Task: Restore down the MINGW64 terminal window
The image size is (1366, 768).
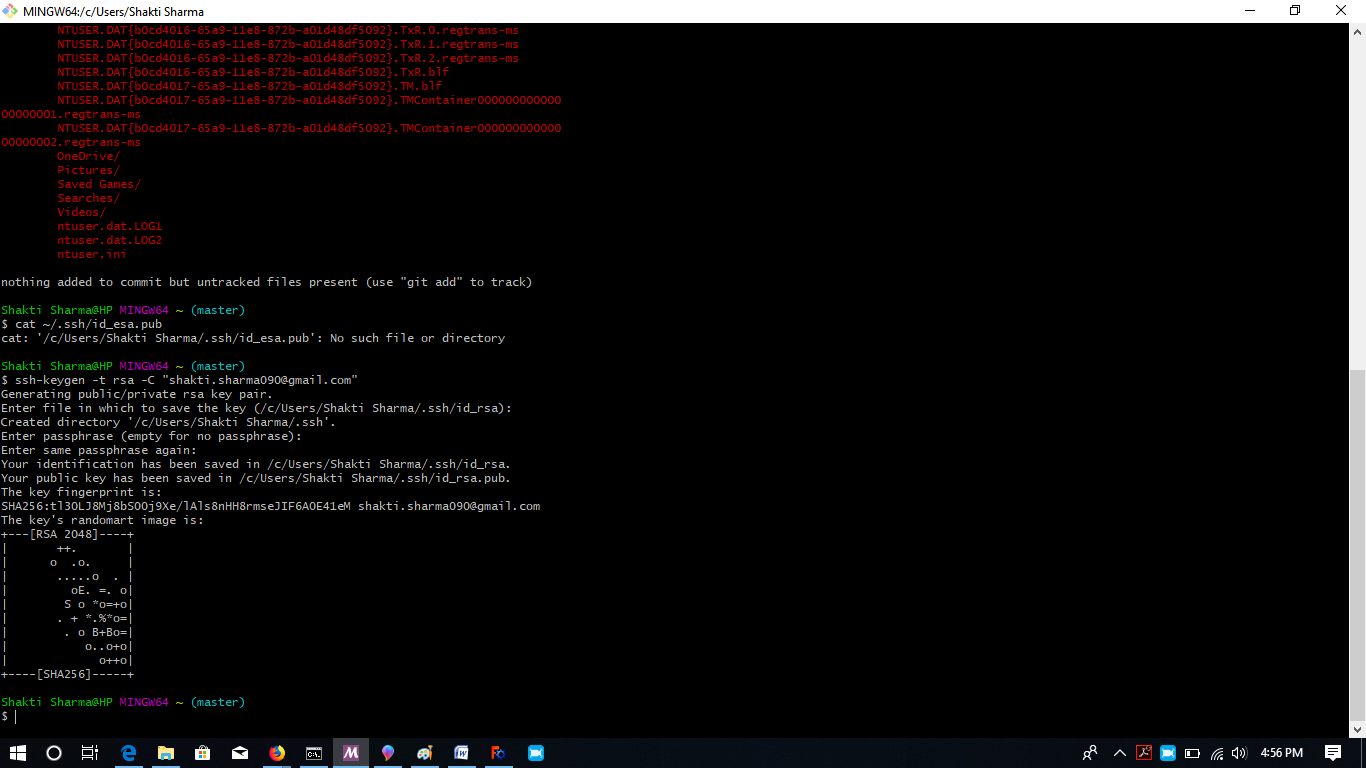Action: (1295, 11)
